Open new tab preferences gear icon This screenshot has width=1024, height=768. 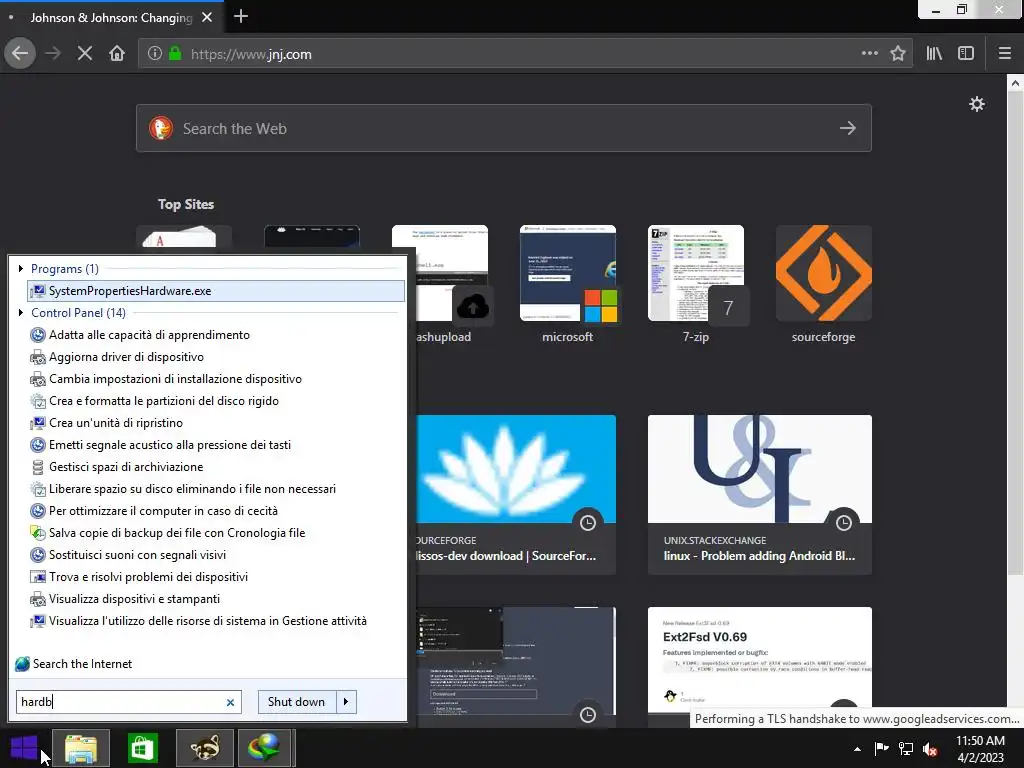(976, 104)
